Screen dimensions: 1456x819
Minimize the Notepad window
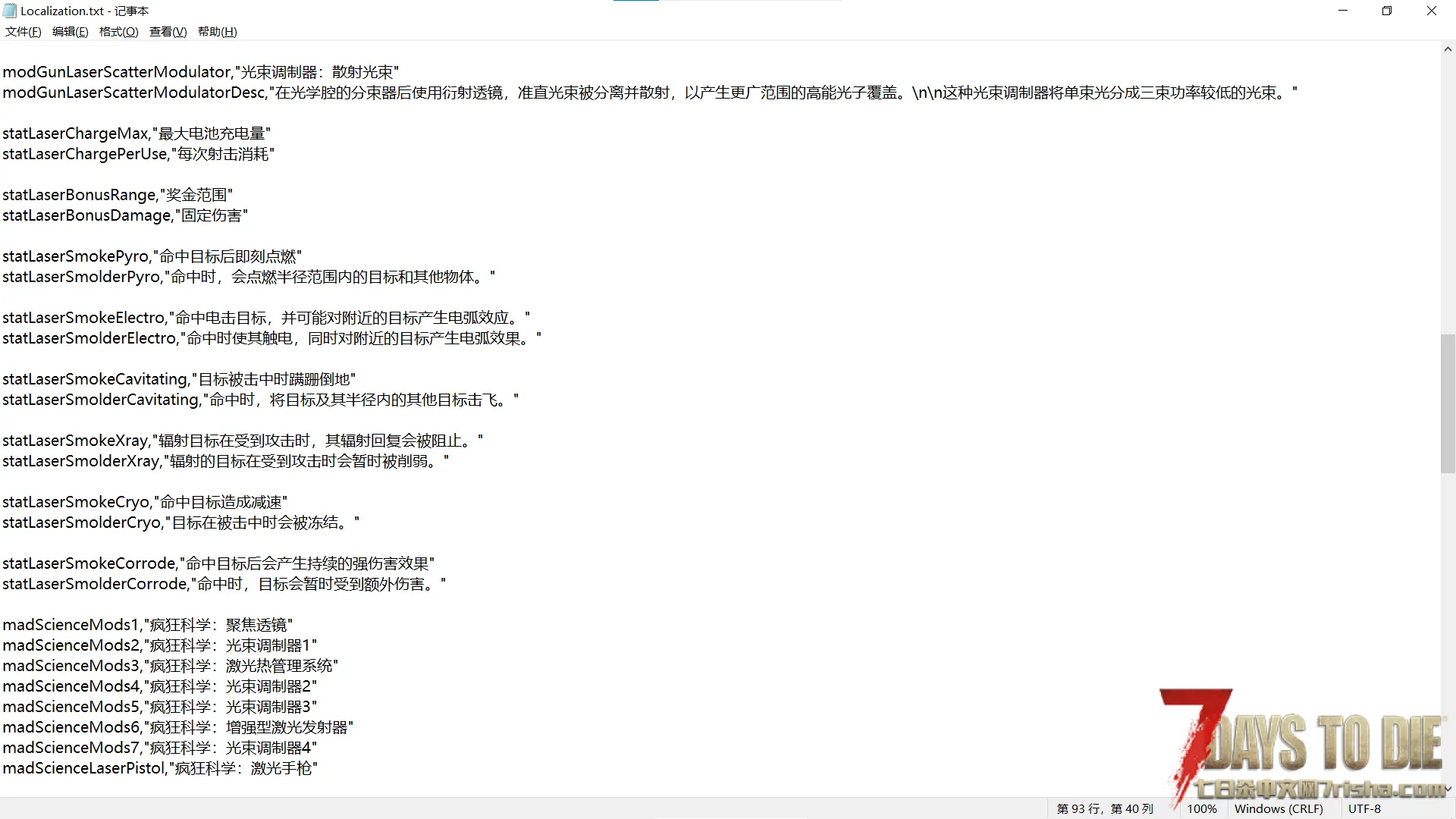tap(1343, 11)
